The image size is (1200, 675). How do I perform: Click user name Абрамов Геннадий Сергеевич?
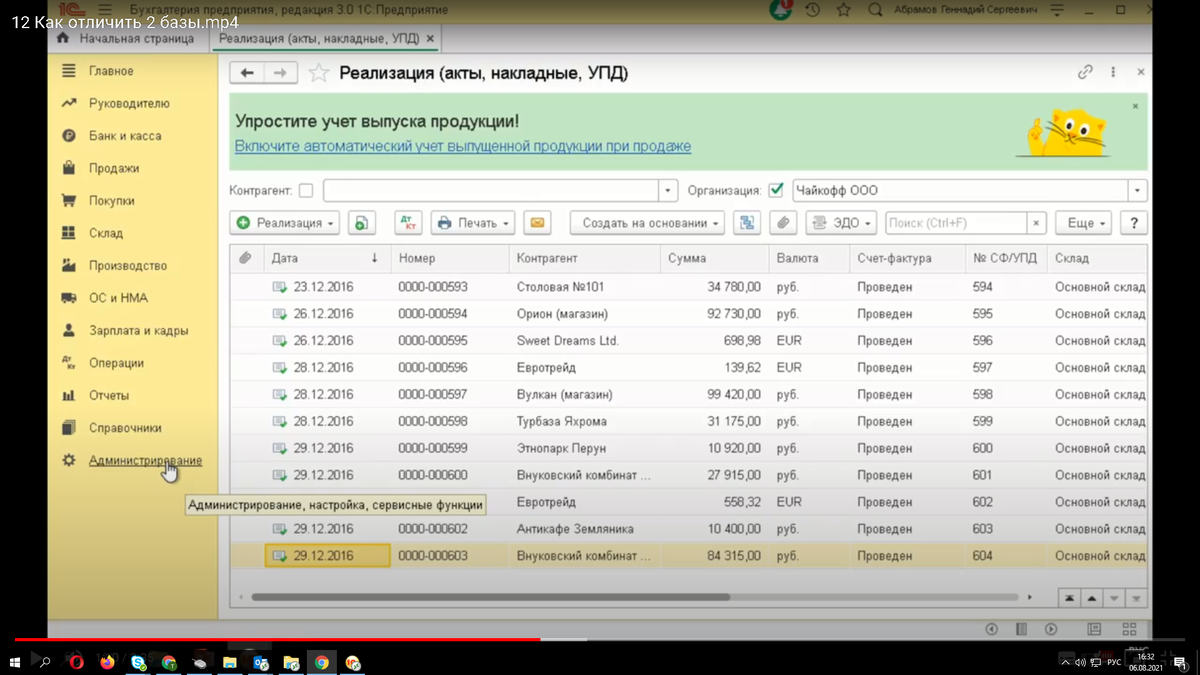click(966, 10)
